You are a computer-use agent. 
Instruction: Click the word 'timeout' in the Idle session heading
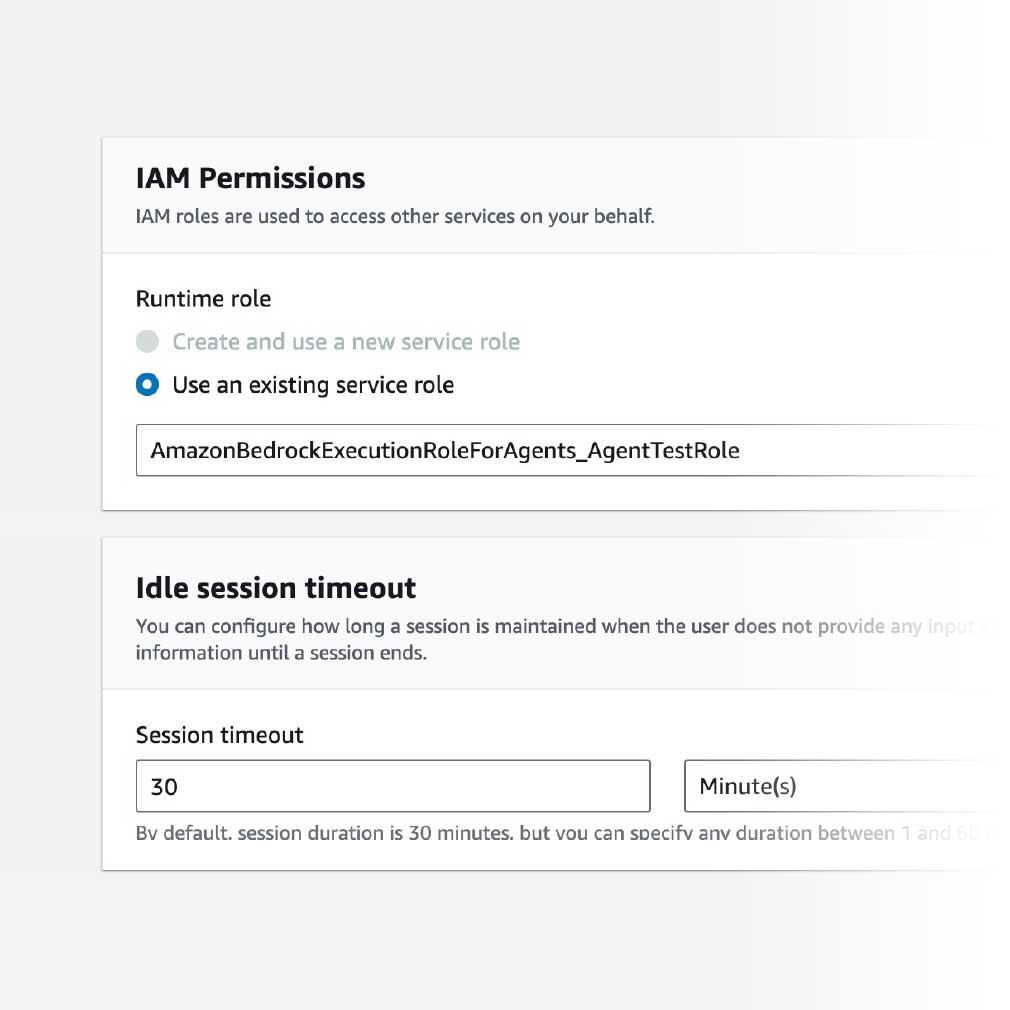click(x=366, y=587)
